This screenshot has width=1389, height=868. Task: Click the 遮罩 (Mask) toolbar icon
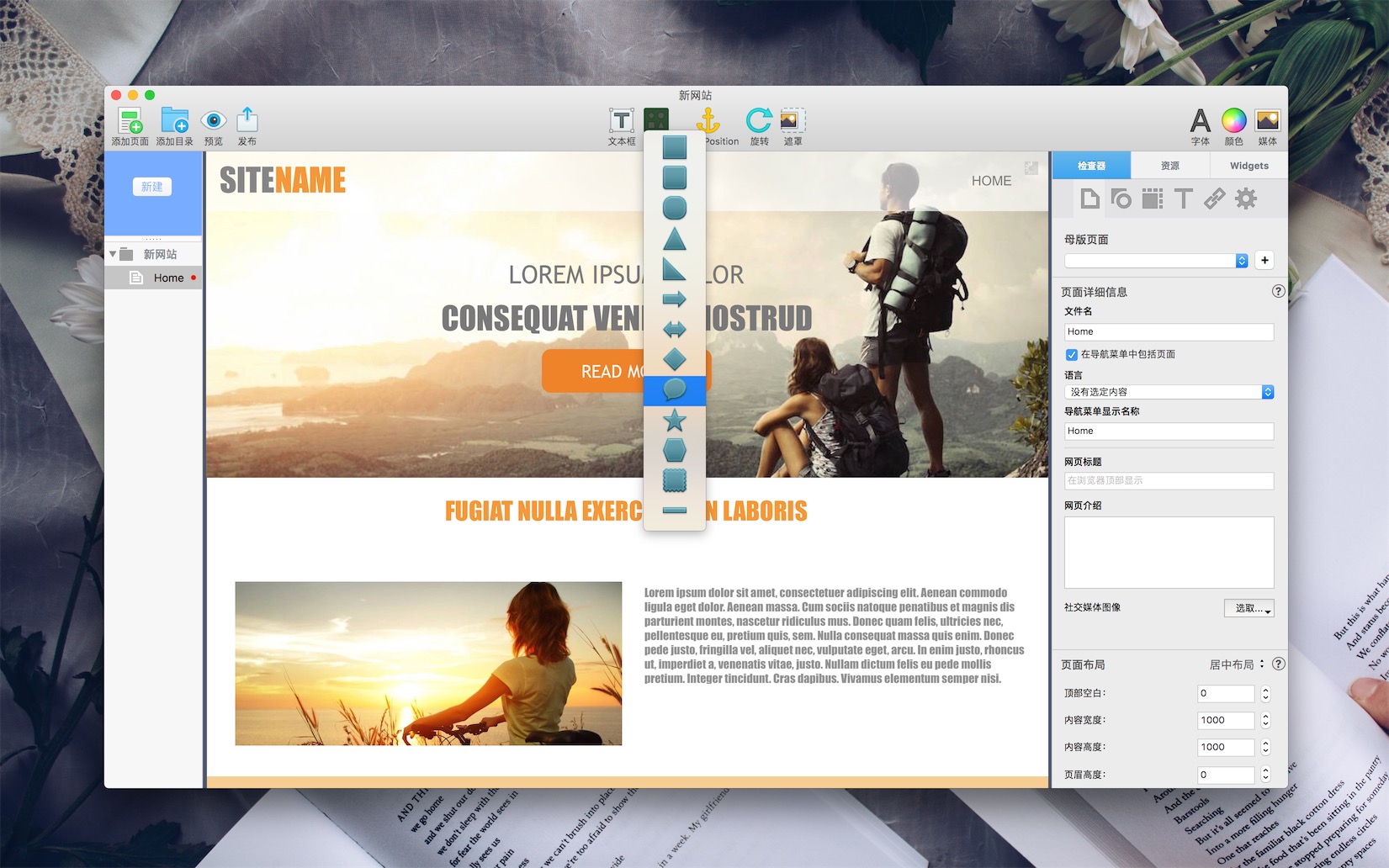pos(793,120)
